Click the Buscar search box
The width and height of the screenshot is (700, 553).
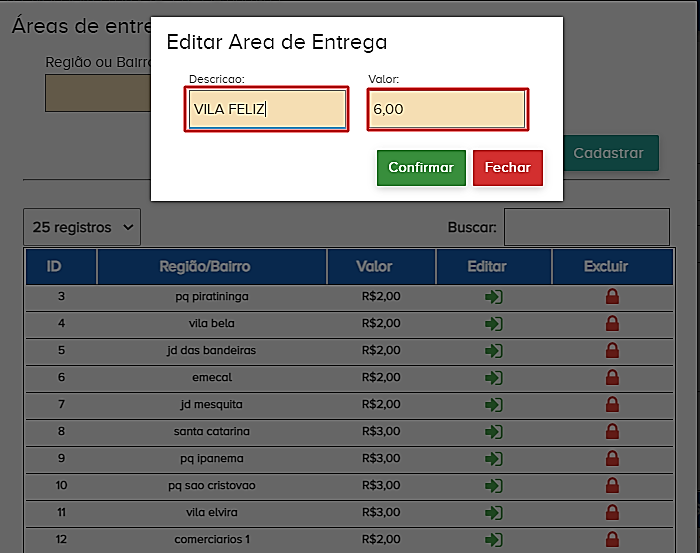click(586, 227)
